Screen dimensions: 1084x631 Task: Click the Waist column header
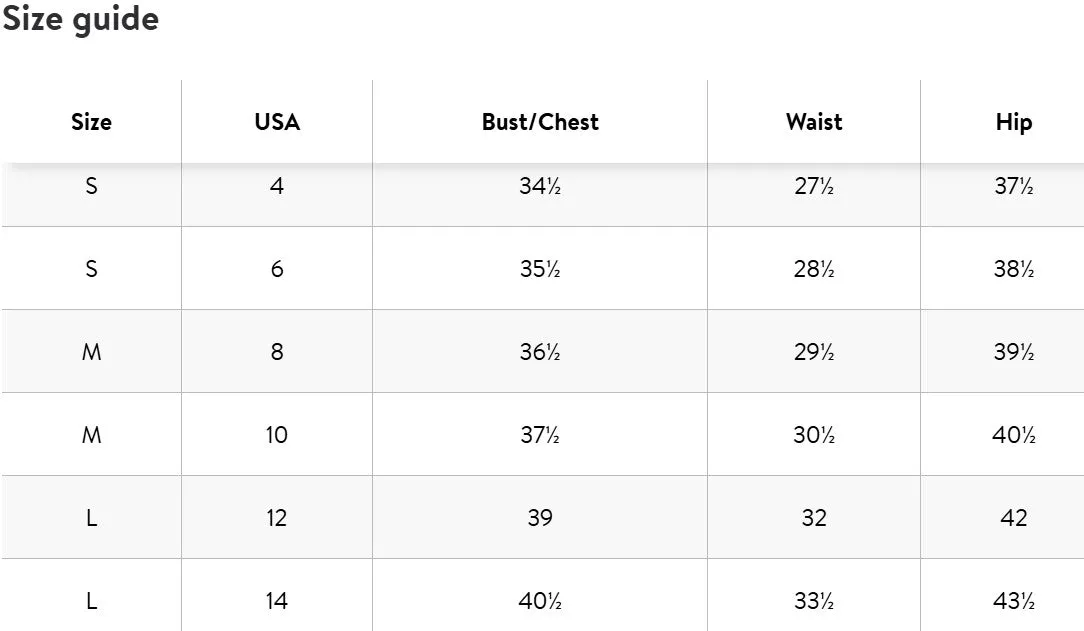[814, 122]
